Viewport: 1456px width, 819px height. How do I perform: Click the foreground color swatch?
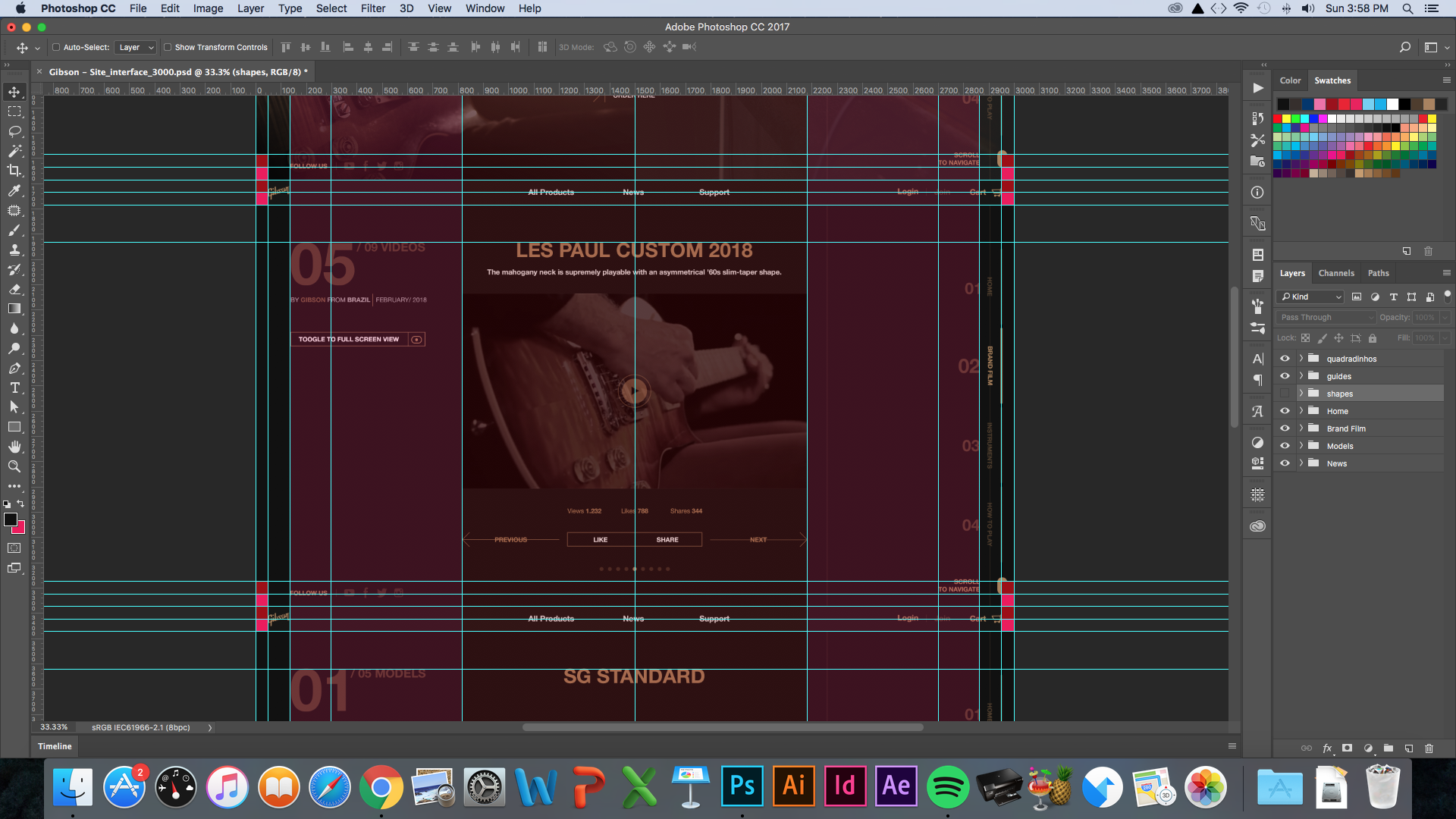[11, 519]
